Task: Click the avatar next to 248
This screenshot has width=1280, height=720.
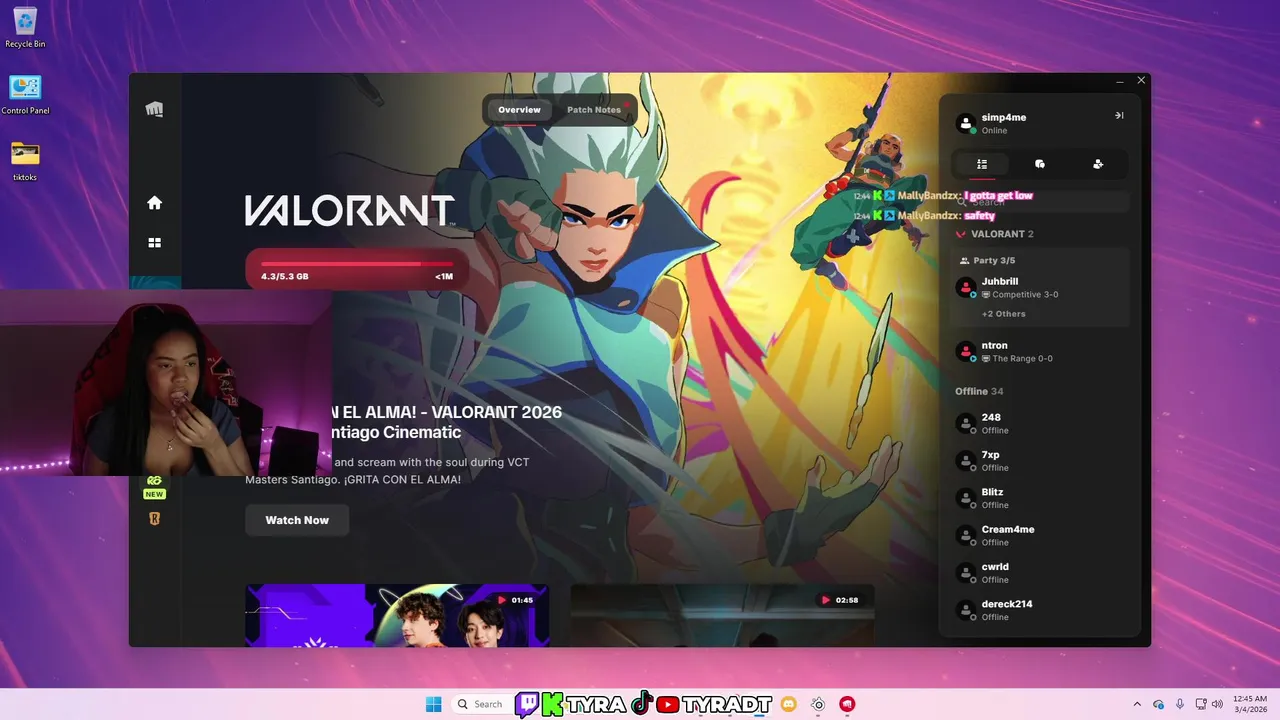Action: [x=966, y=423]
